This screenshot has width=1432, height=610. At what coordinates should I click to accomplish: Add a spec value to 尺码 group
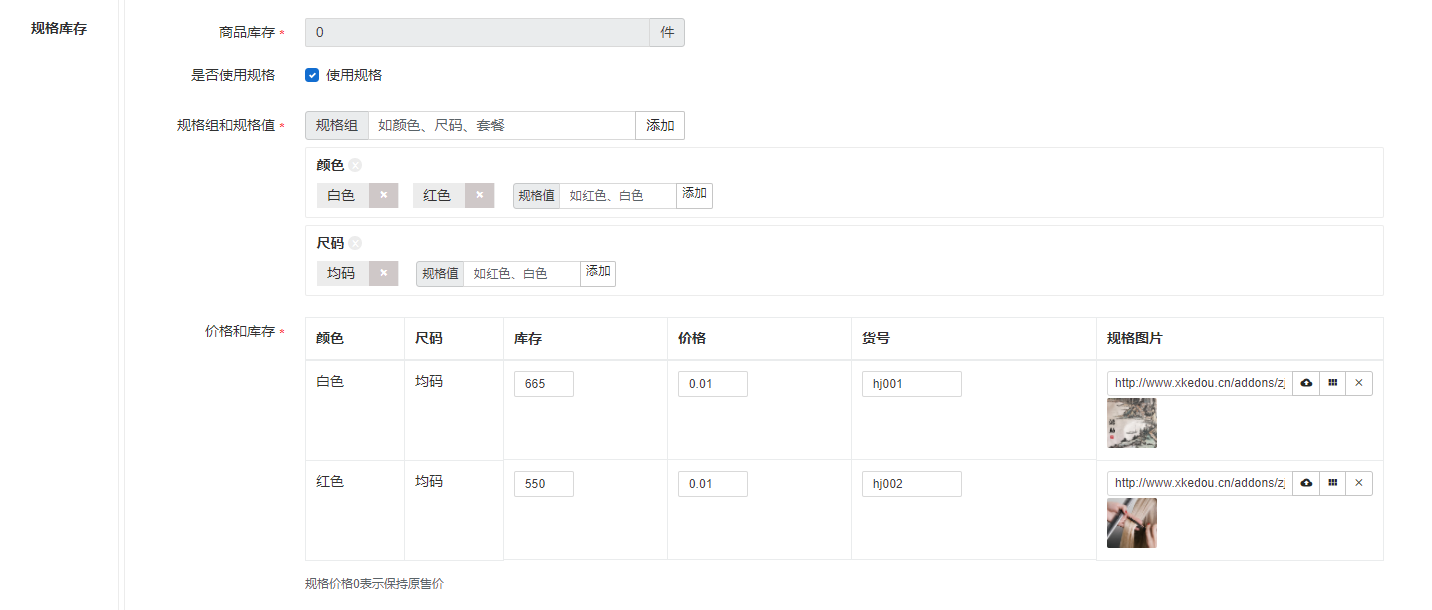(598, 273)
